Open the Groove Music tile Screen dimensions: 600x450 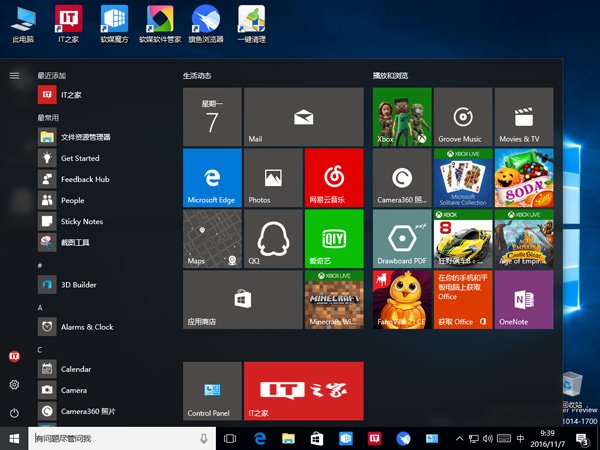coord(463,117)
